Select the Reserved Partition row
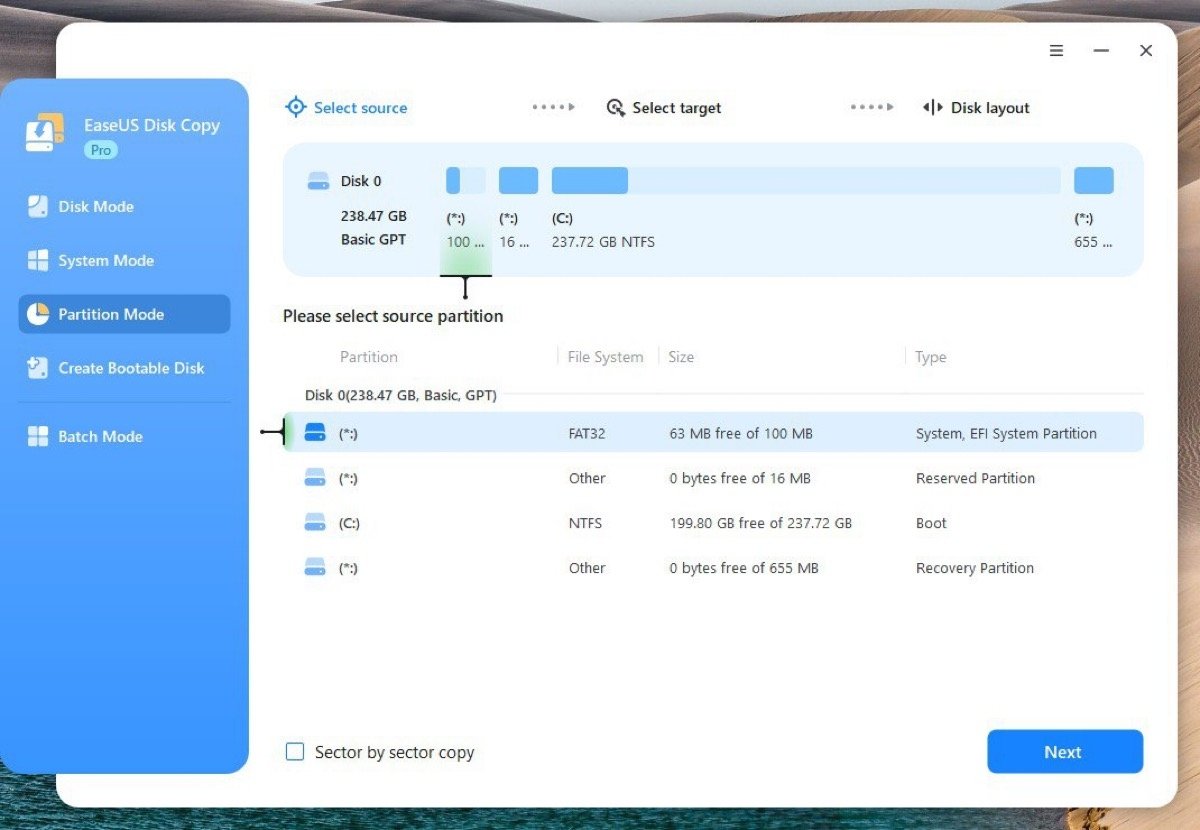Viewport: 1200px width, 830px height. (713, 478)
